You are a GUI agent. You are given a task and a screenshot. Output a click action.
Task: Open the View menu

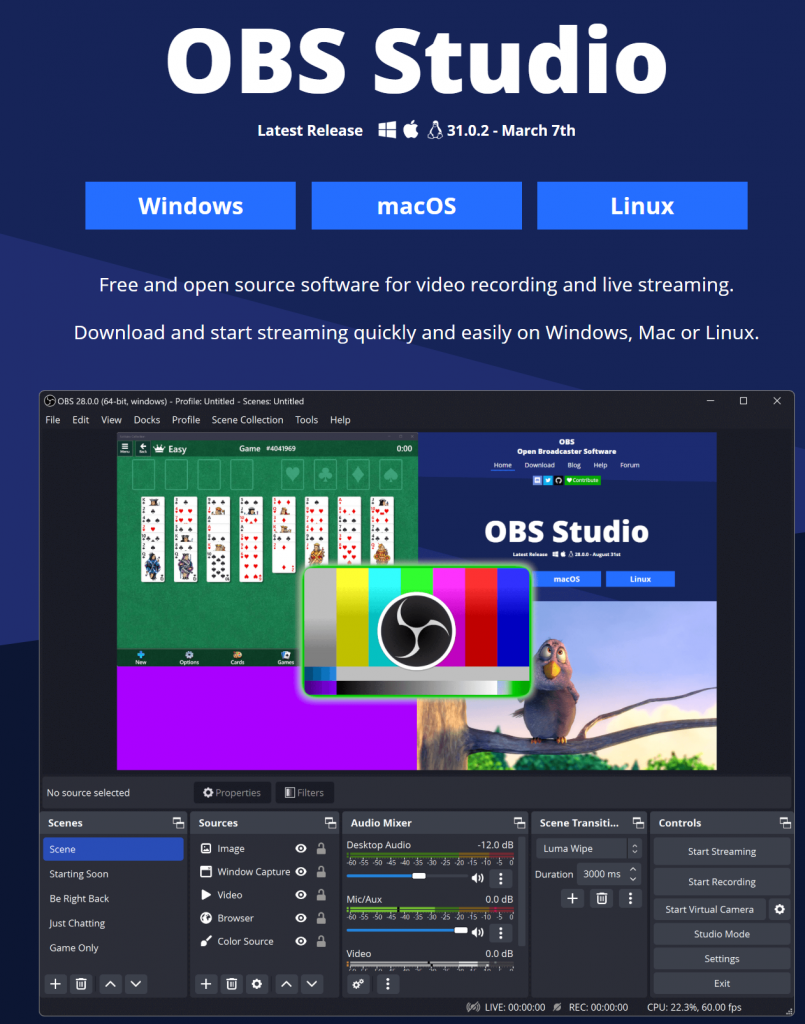[x=111, y=420]
